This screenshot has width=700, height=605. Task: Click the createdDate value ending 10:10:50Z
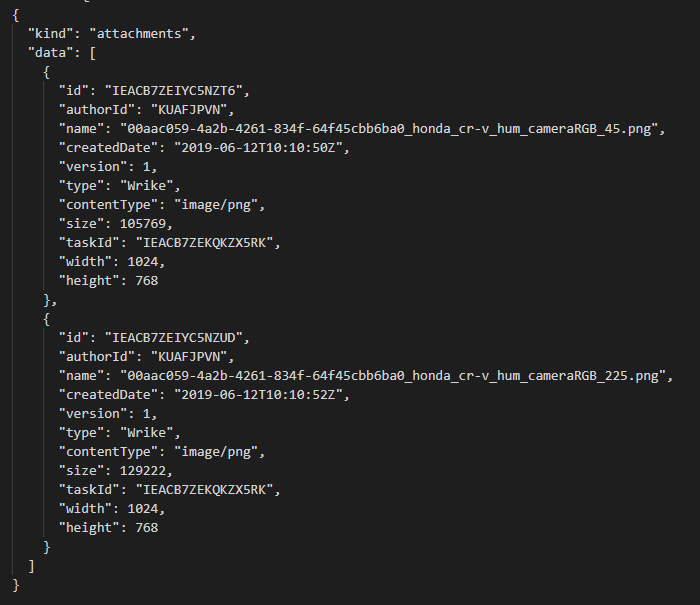tap(260, 147)
